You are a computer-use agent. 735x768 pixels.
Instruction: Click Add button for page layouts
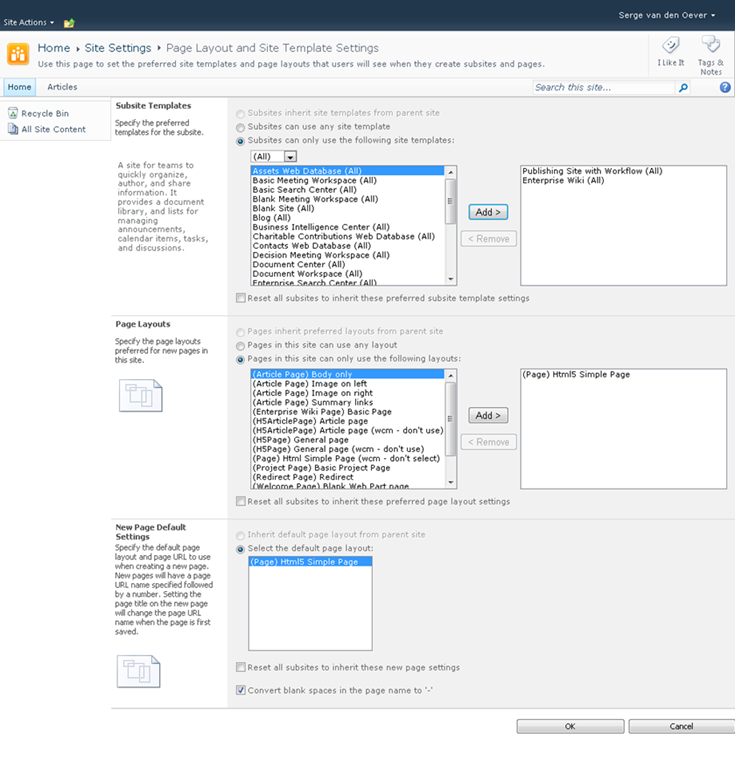click(x=488, y=415)
